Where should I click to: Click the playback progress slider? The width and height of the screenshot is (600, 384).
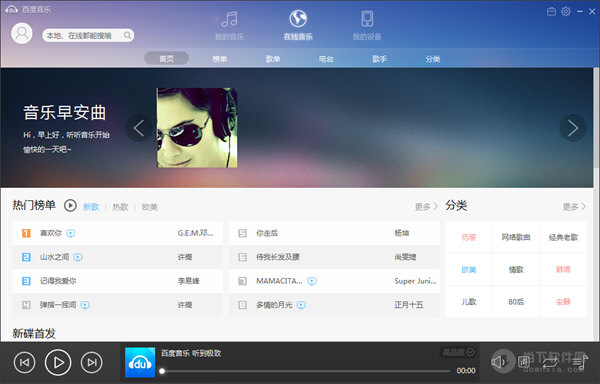[305, 371]
